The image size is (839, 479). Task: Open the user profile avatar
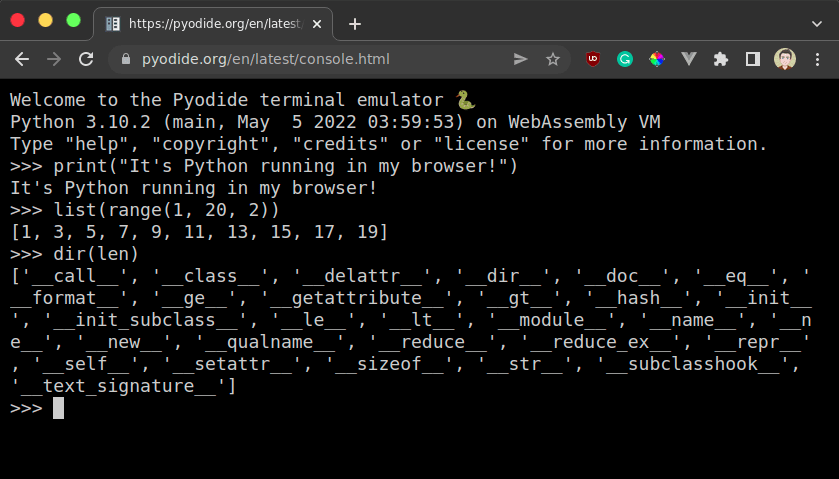tap(785, 59)
